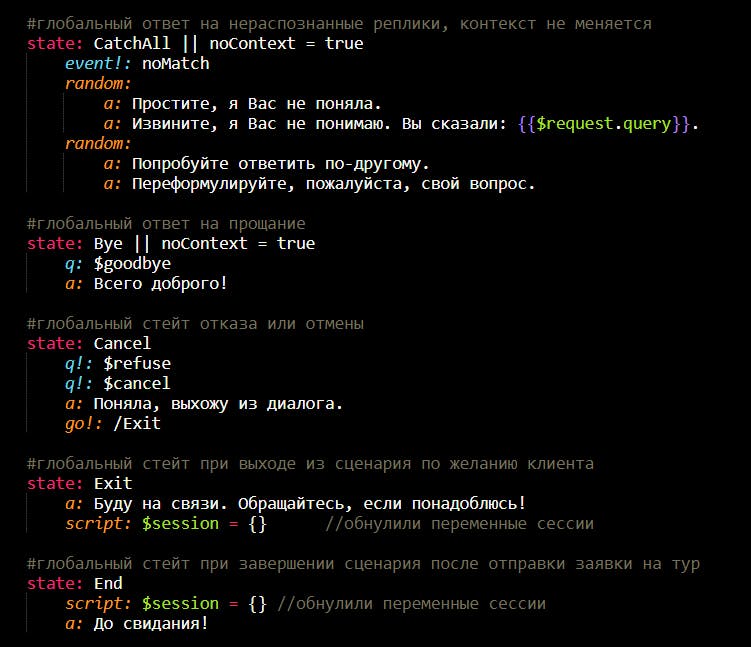Image resolution: width=751 pixels, height=647 pixels.
Task: Click the comment 'глобальный ответ на прощание'
Action: point(166,224)
